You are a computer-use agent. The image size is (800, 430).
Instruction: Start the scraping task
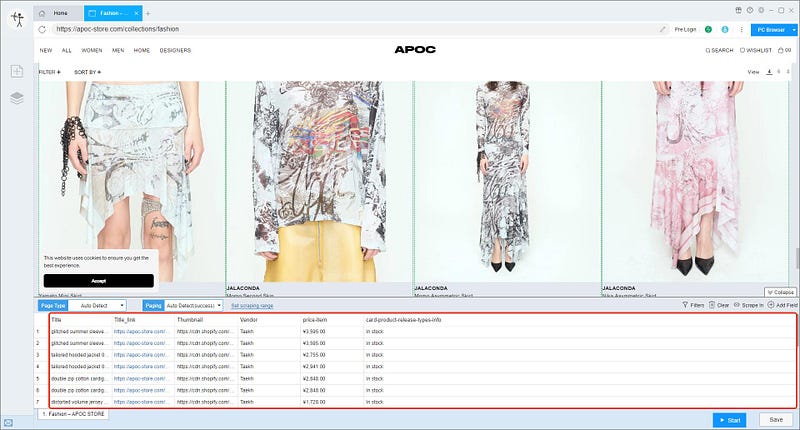click(x=730, y=420)
